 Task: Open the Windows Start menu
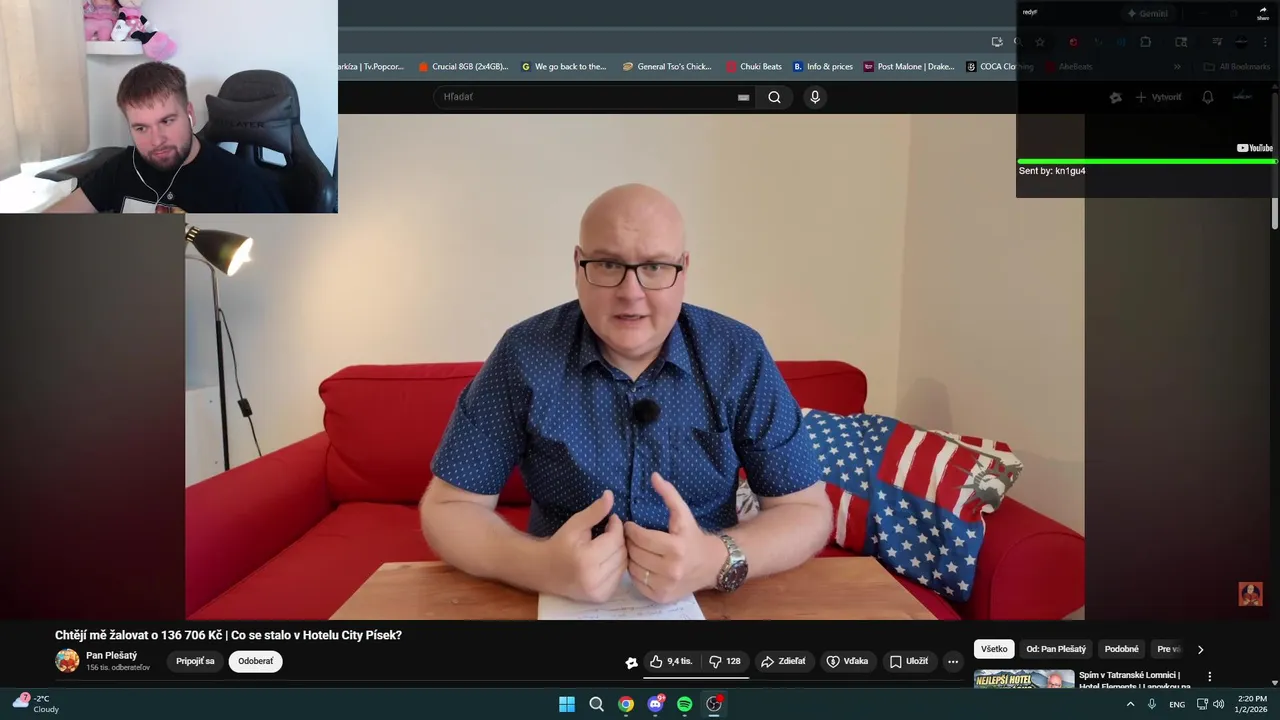(567, 704)
